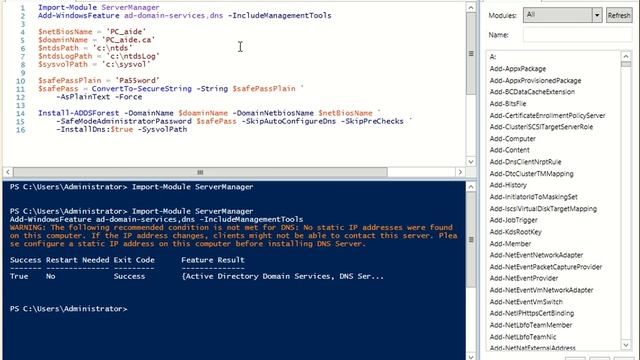Select the A: entry in command list
The width and height of the screenshot is (640, 360).
coord(493,57)
